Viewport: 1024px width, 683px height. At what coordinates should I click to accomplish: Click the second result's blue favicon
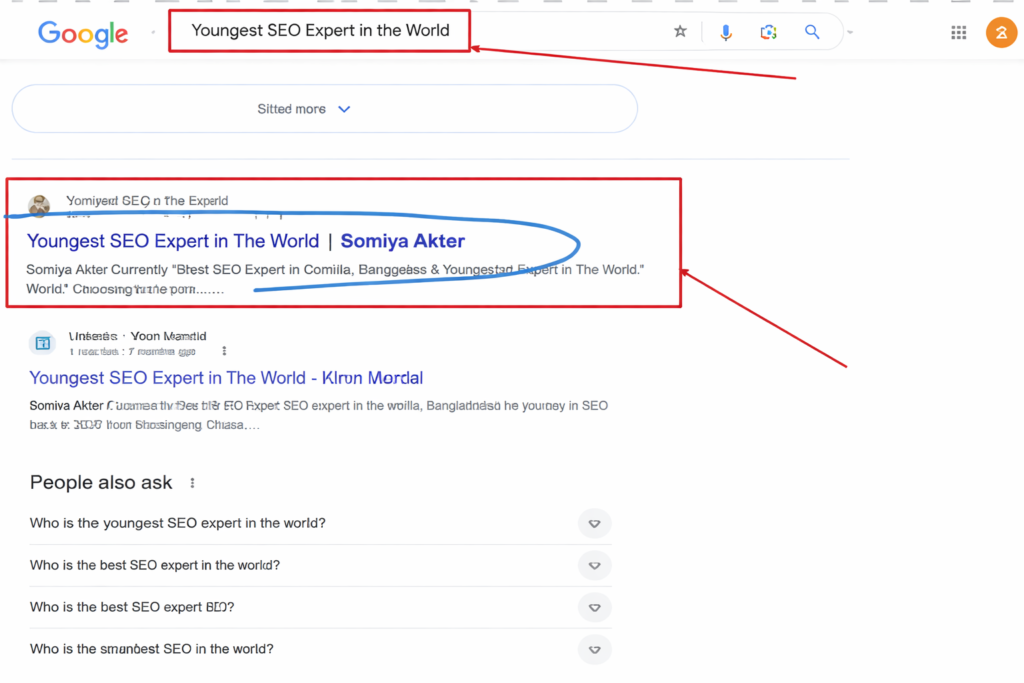(x=42, y=343)
